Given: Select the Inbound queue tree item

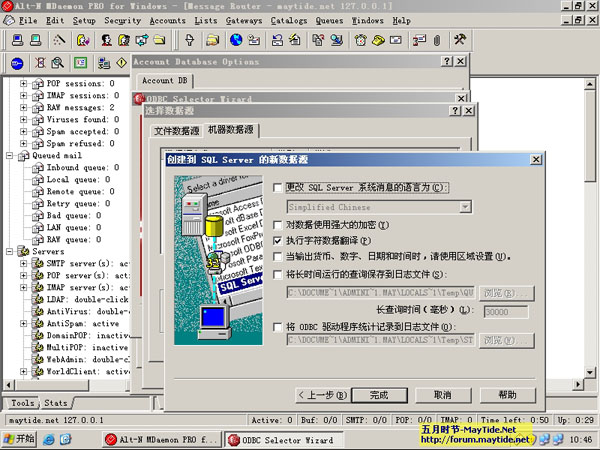Looking at the screenshot, I should point(81,168).
